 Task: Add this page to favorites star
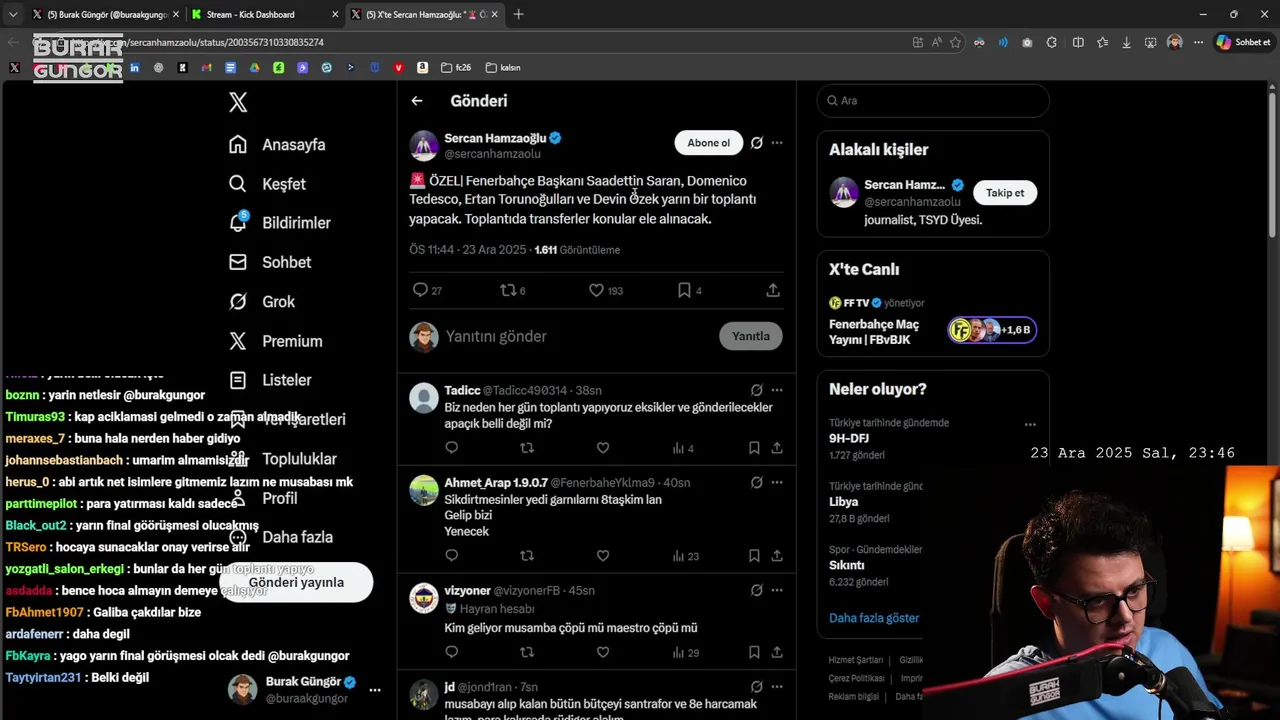pyautogui.click(x=956, y=42)
